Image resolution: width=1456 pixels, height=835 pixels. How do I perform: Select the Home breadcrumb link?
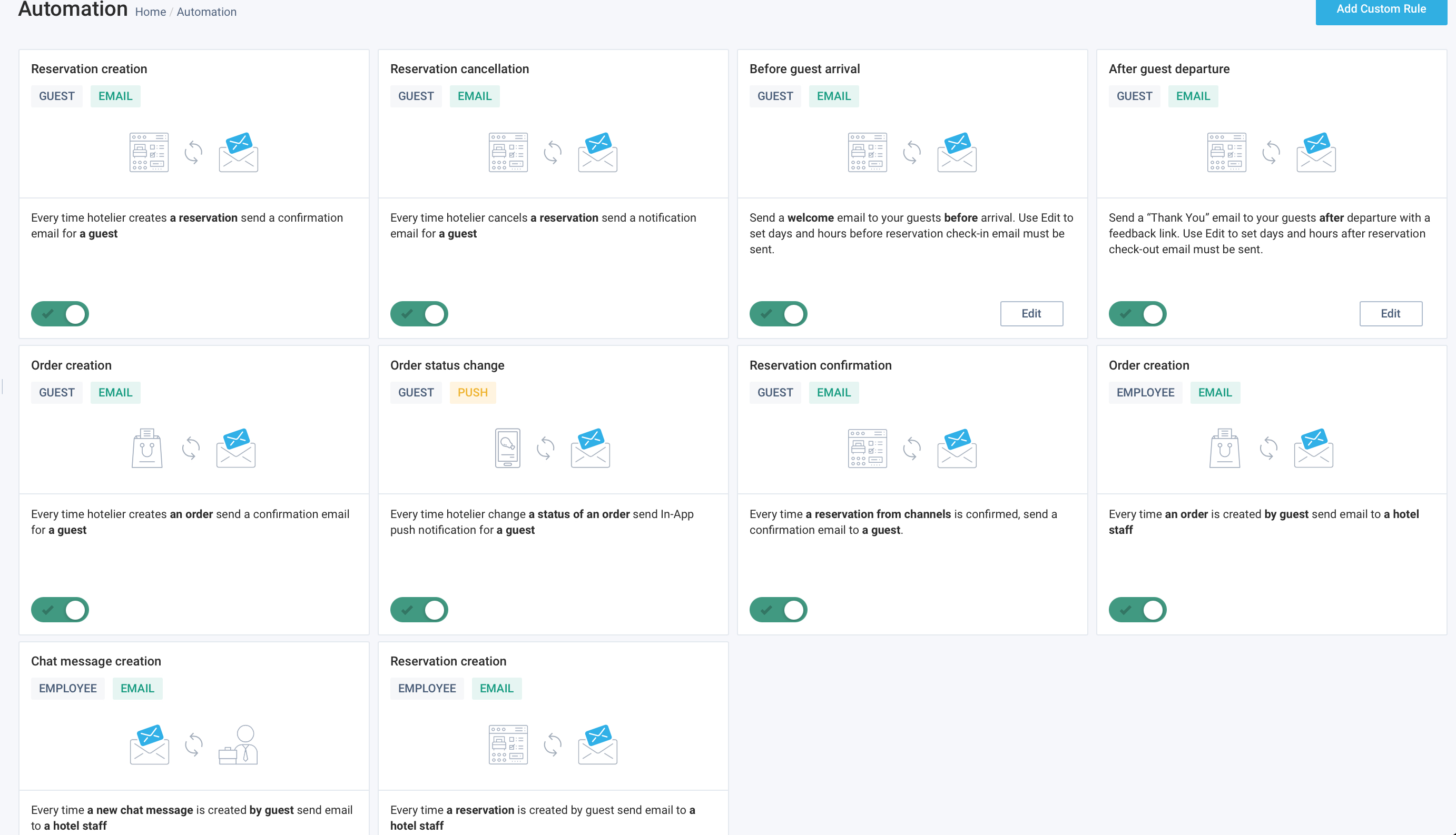149,11
